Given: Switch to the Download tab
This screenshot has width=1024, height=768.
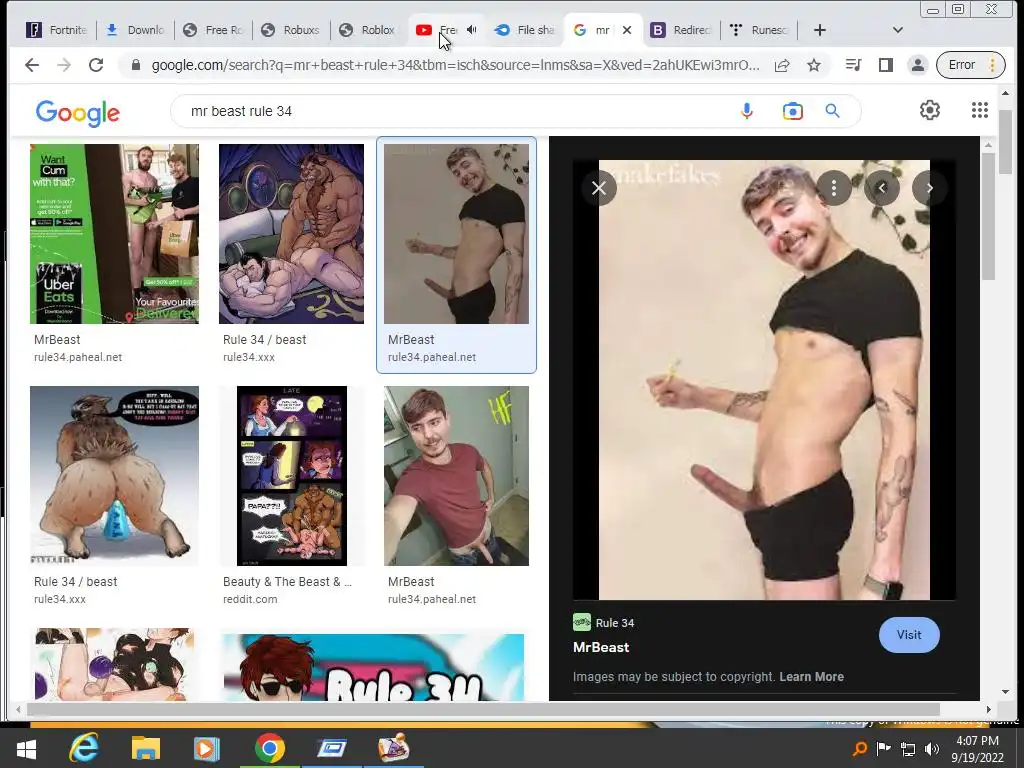Looking at the screenshot, I should click(135, 30).
